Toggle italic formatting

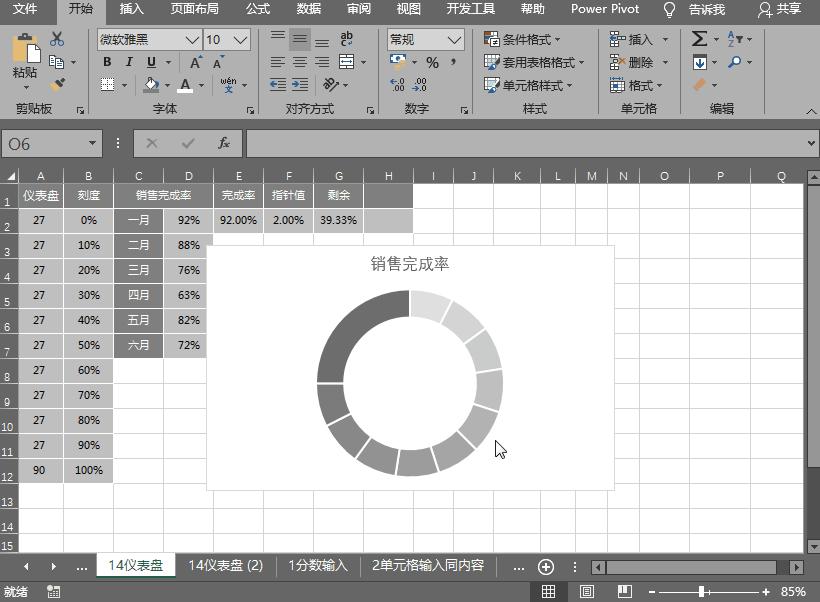coord(127,62)
